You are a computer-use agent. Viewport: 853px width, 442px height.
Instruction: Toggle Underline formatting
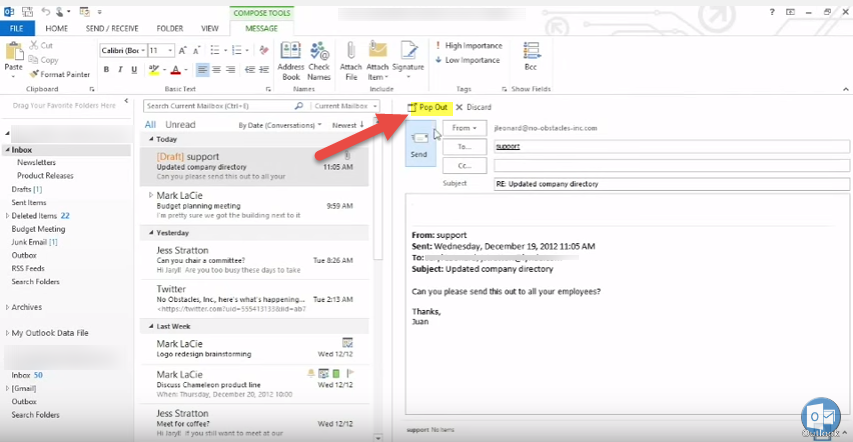135,69
